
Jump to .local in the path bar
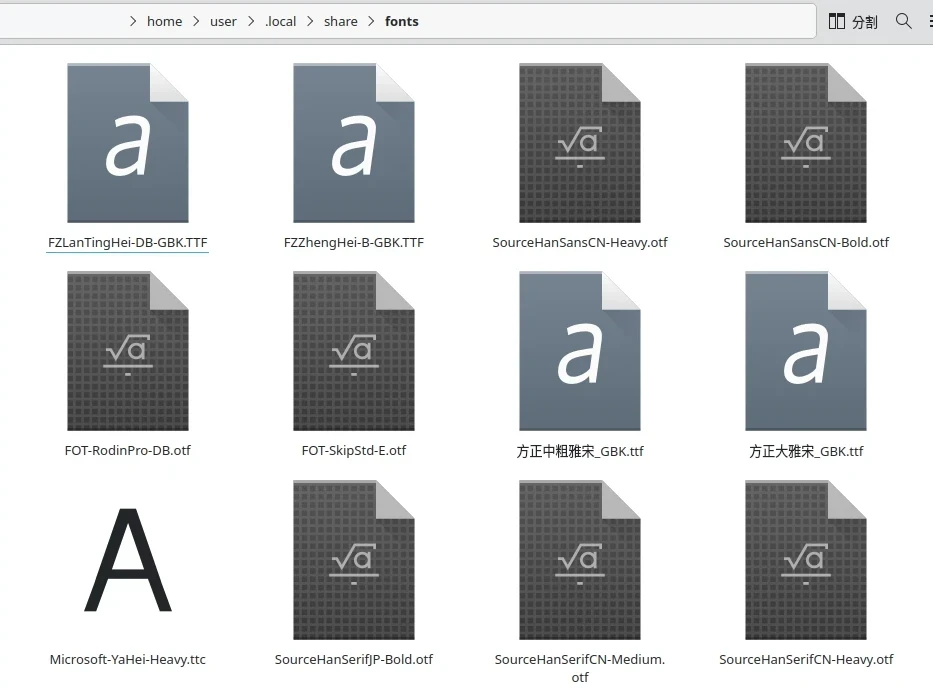click(281, 21)
